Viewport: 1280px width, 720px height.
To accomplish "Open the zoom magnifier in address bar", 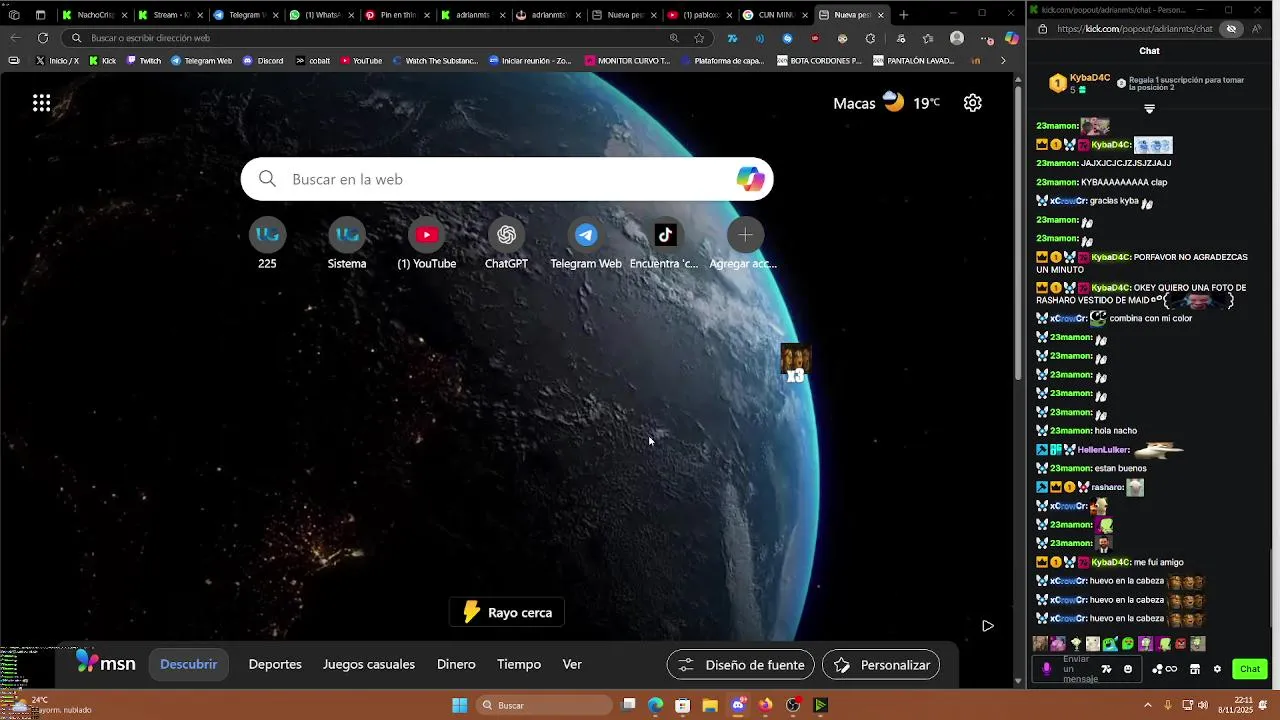I will coord(674,38).
